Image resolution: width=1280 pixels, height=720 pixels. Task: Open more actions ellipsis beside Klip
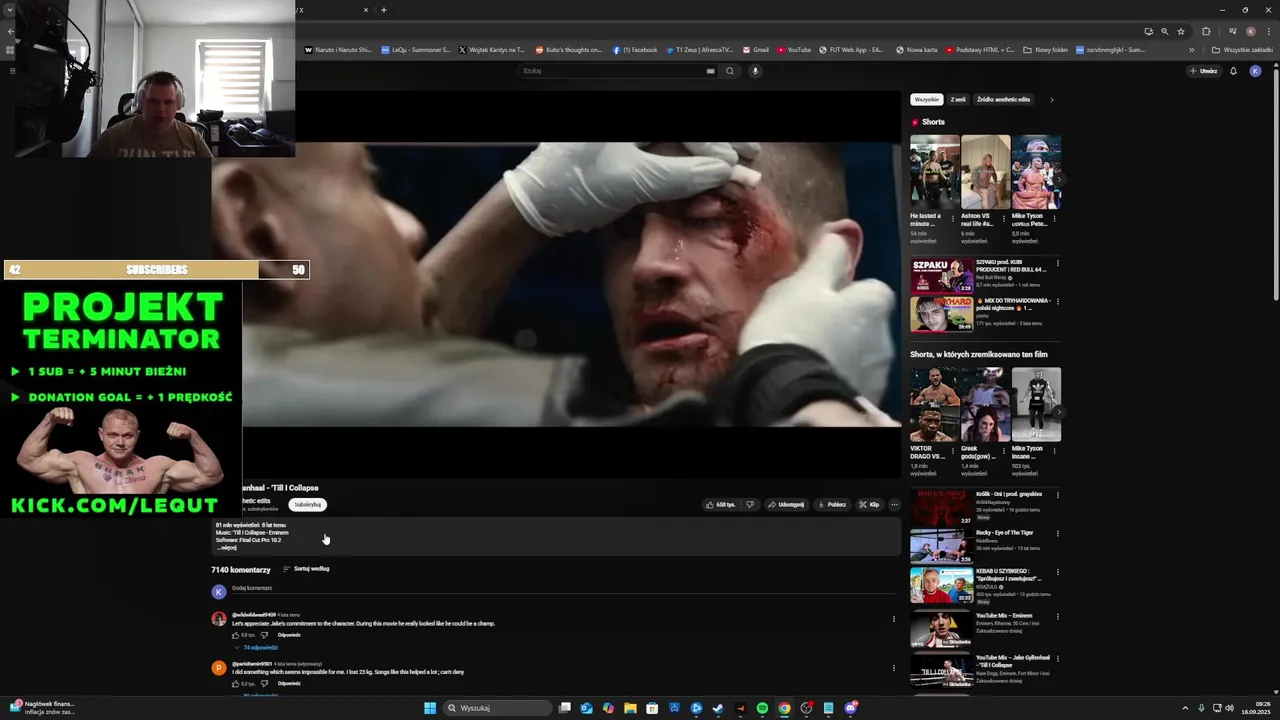894,504
